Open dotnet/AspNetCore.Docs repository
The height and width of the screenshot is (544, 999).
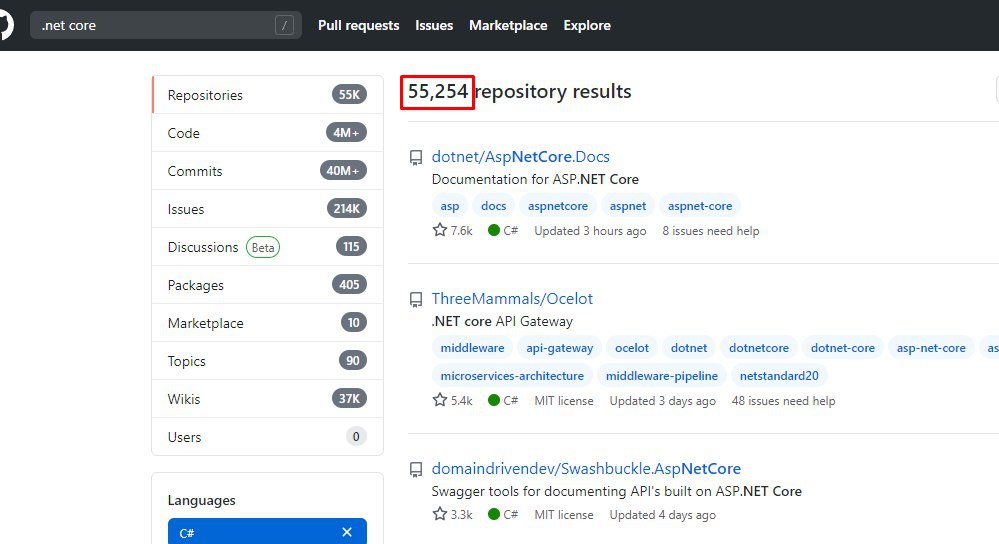coord(521,157)
